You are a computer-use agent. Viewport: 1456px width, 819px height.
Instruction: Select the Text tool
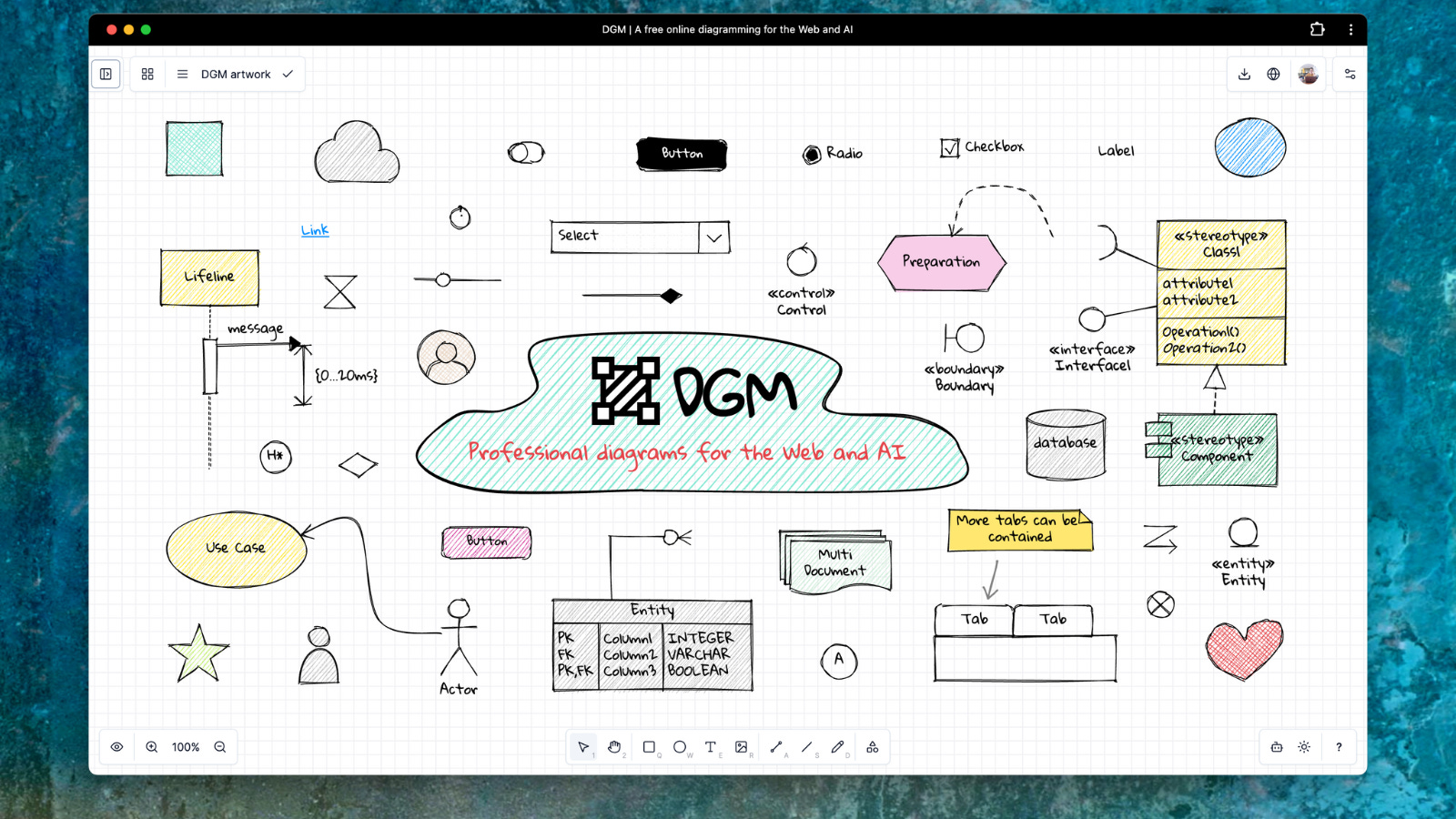(711, 746)
